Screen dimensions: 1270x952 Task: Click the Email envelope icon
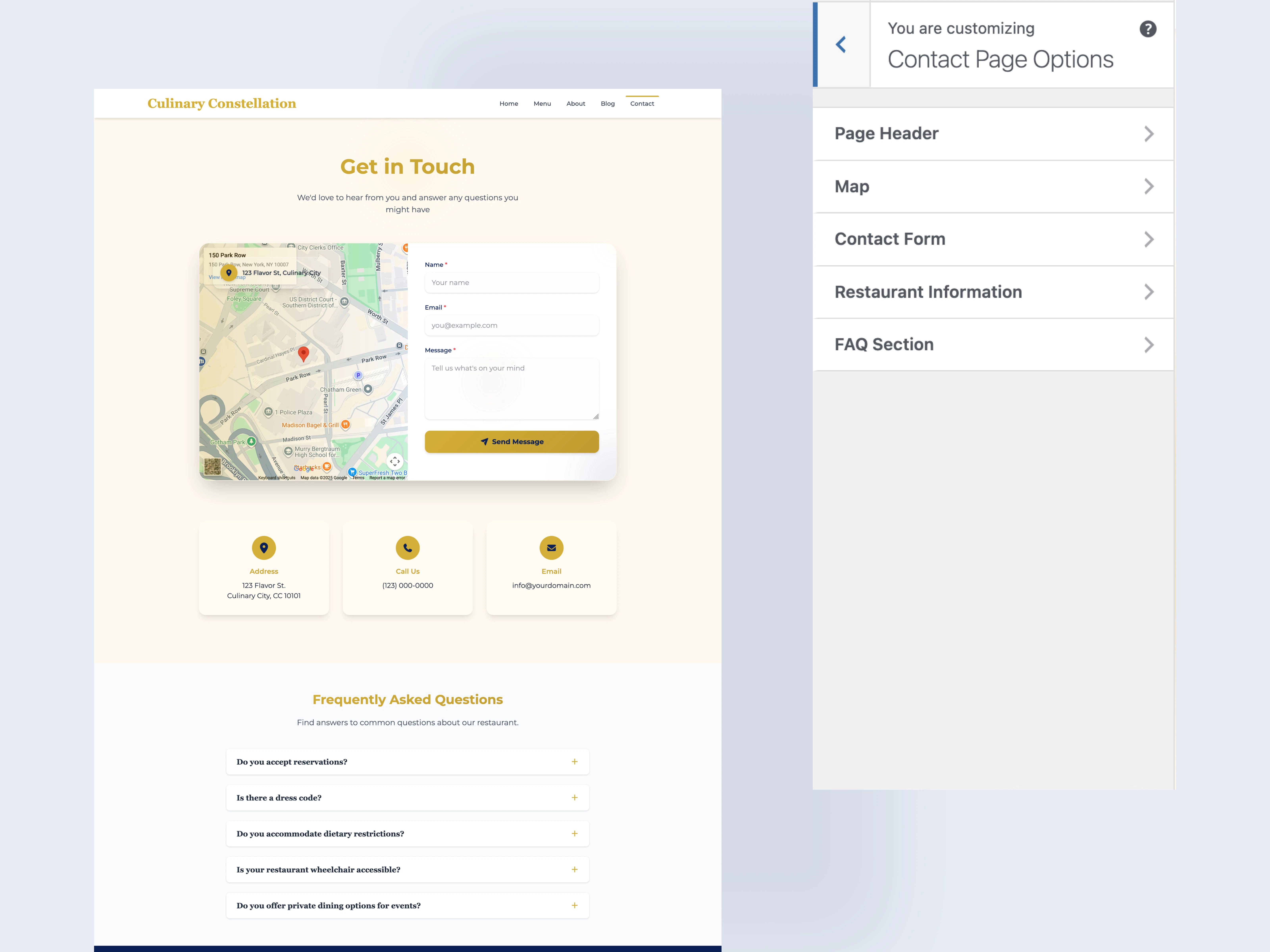(551, 548)
